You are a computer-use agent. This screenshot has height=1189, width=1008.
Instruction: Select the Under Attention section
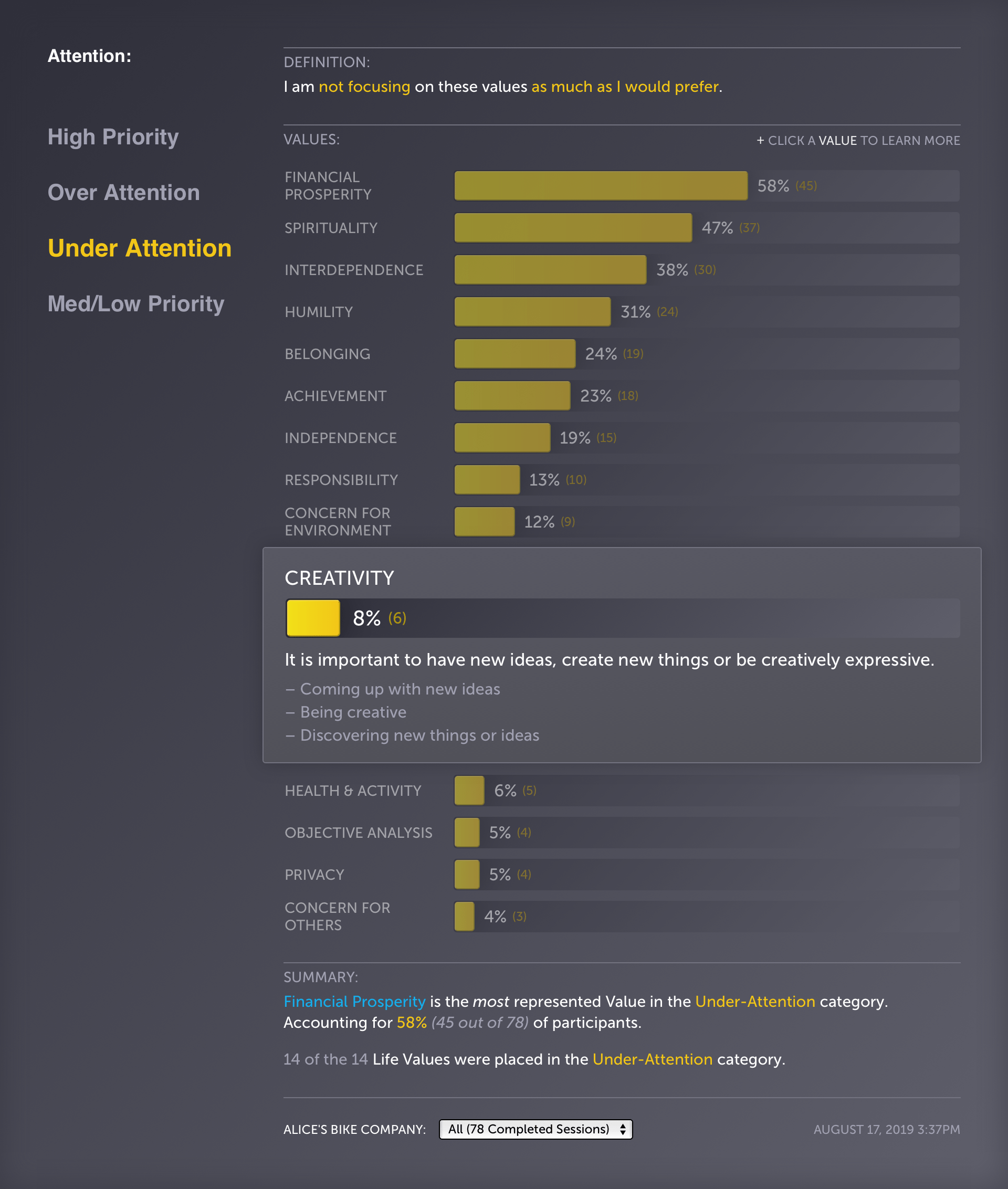140,248
